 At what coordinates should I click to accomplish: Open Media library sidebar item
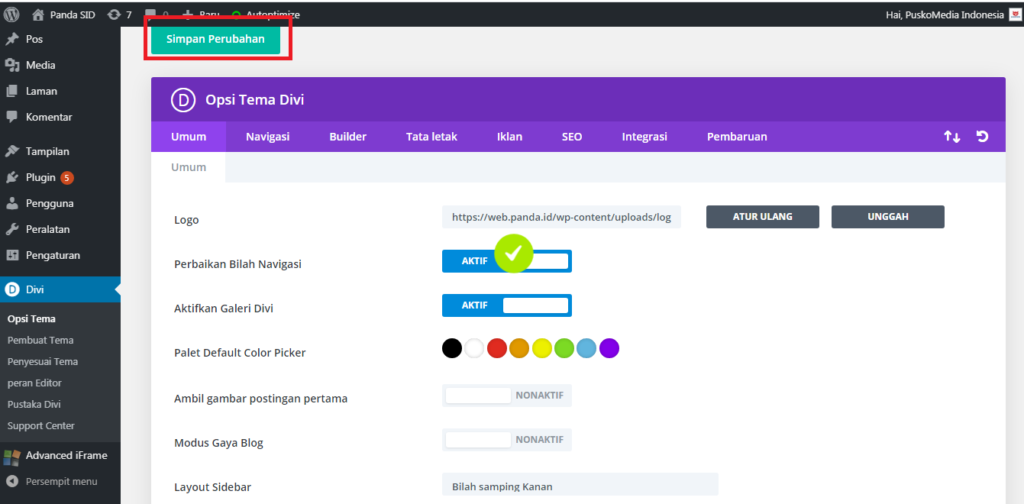click(x=60, y=65)
